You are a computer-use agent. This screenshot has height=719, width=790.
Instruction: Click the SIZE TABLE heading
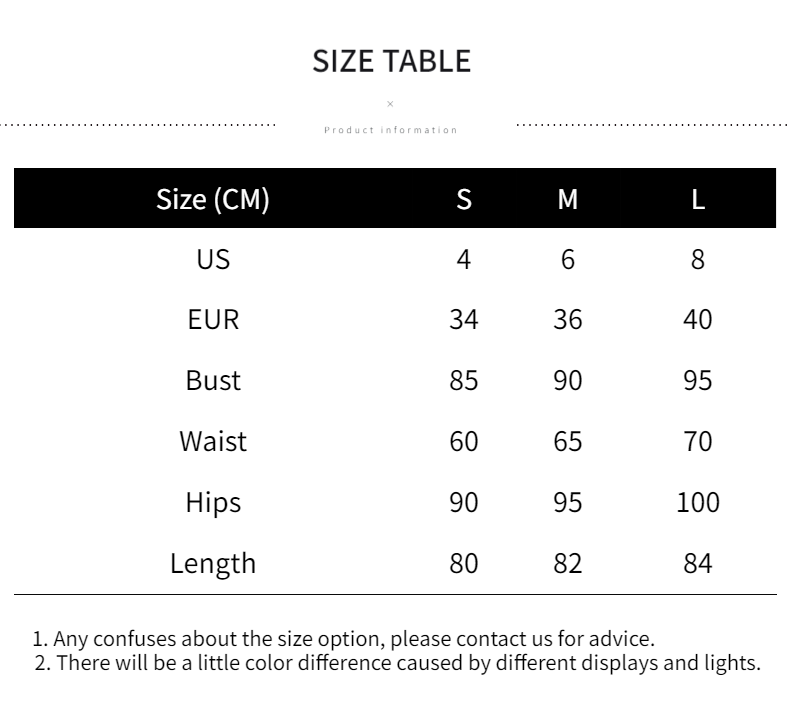click(x=391, y=61)
